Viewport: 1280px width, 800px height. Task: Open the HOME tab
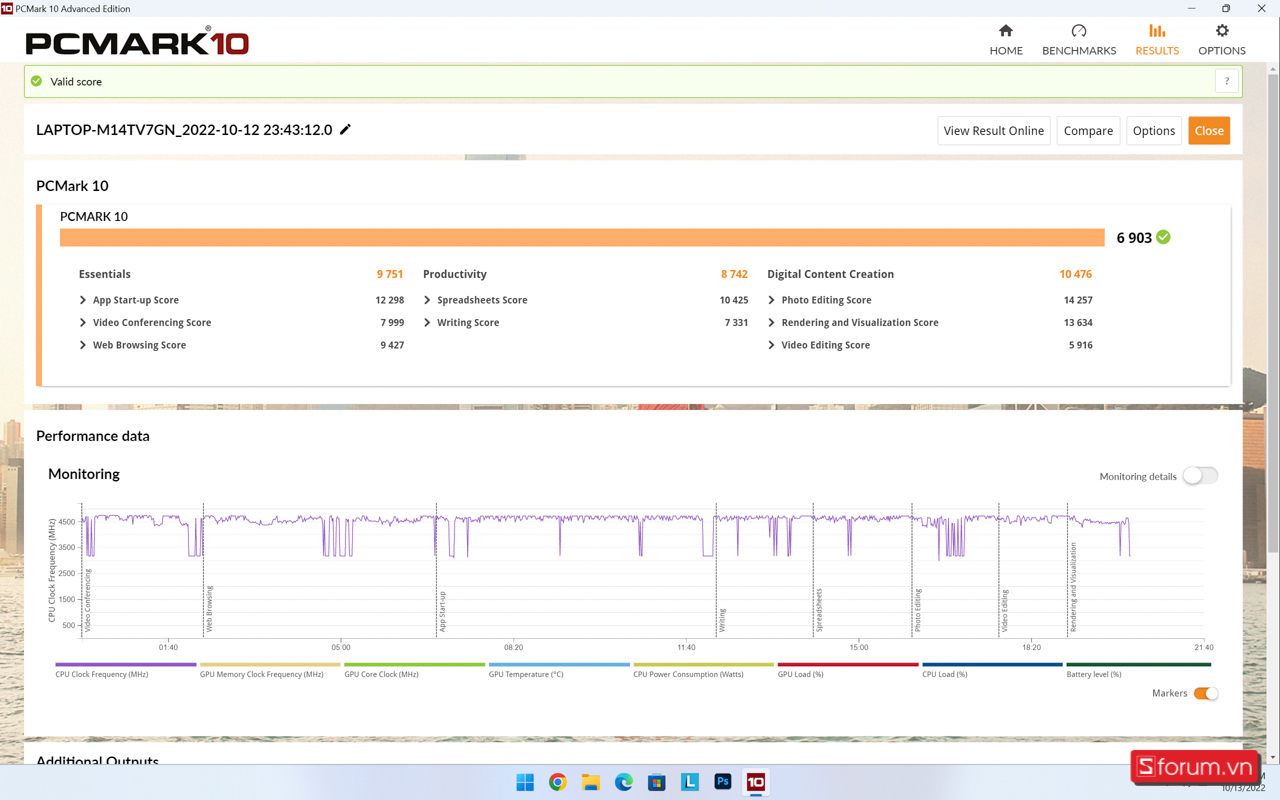click(x=1006, y=40)
